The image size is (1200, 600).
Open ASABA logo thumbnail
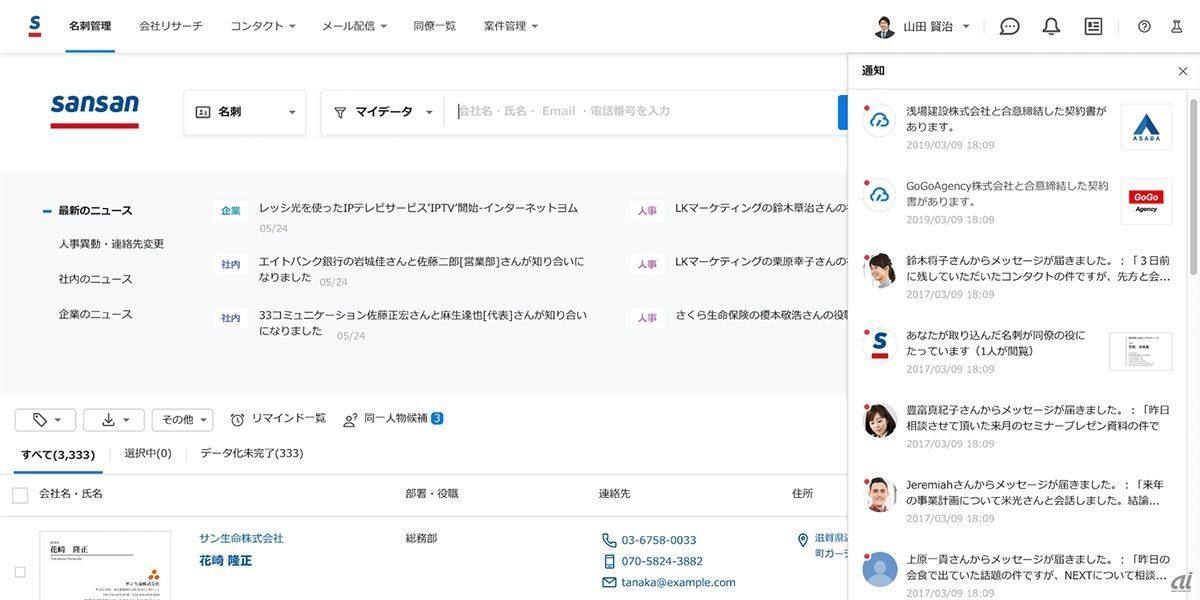click(x=1146, y=127)
